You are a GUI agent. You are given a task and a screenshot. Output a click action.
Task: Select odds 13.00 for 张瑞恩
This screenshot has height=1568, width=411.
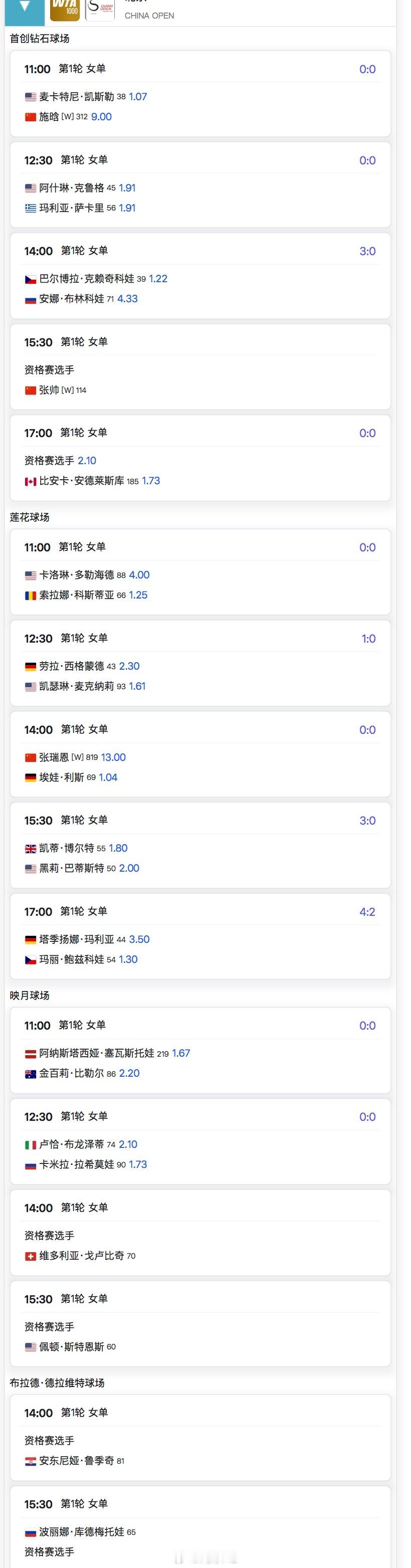pos(113,757)
